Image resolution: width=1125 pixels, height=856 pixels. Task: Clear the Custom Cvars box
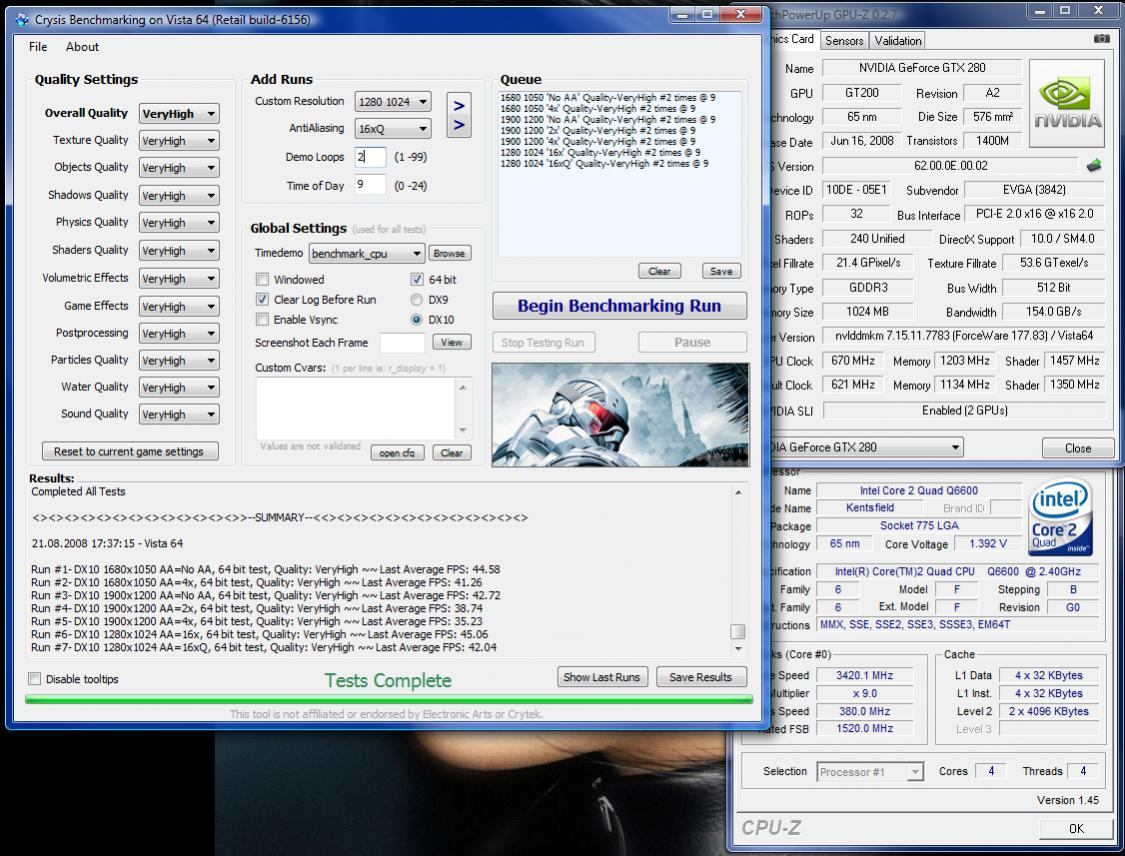click(451, 453)
